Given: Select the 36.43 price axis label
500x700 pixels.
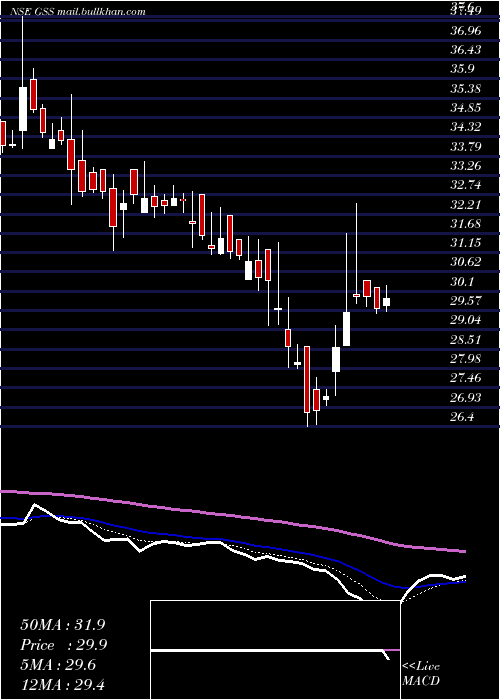Looking at the screenshot, I should click(466, 50).
